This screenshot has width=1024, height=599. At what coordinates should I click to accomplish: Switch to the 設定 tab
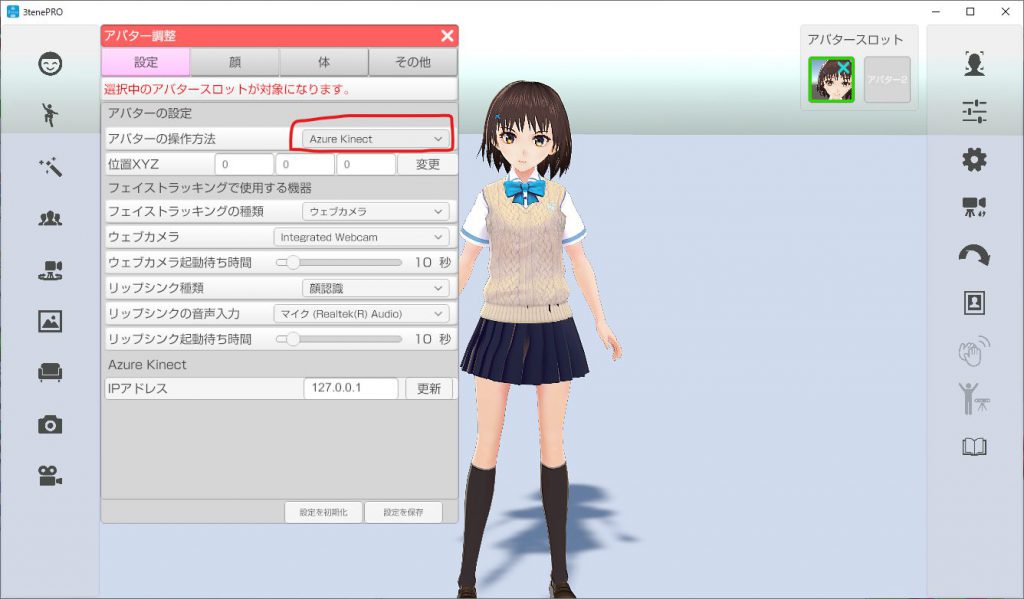146,62
